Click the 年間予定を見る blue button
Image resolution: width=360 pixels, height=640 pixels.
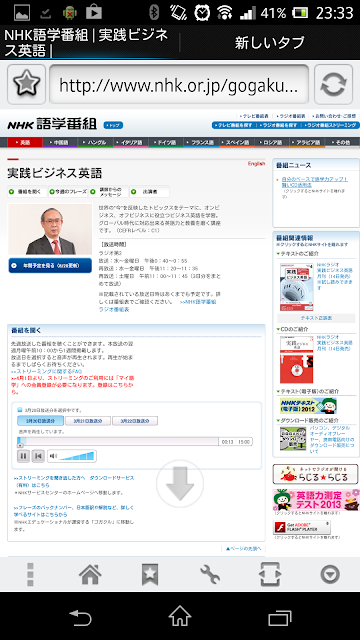[50, 265]
